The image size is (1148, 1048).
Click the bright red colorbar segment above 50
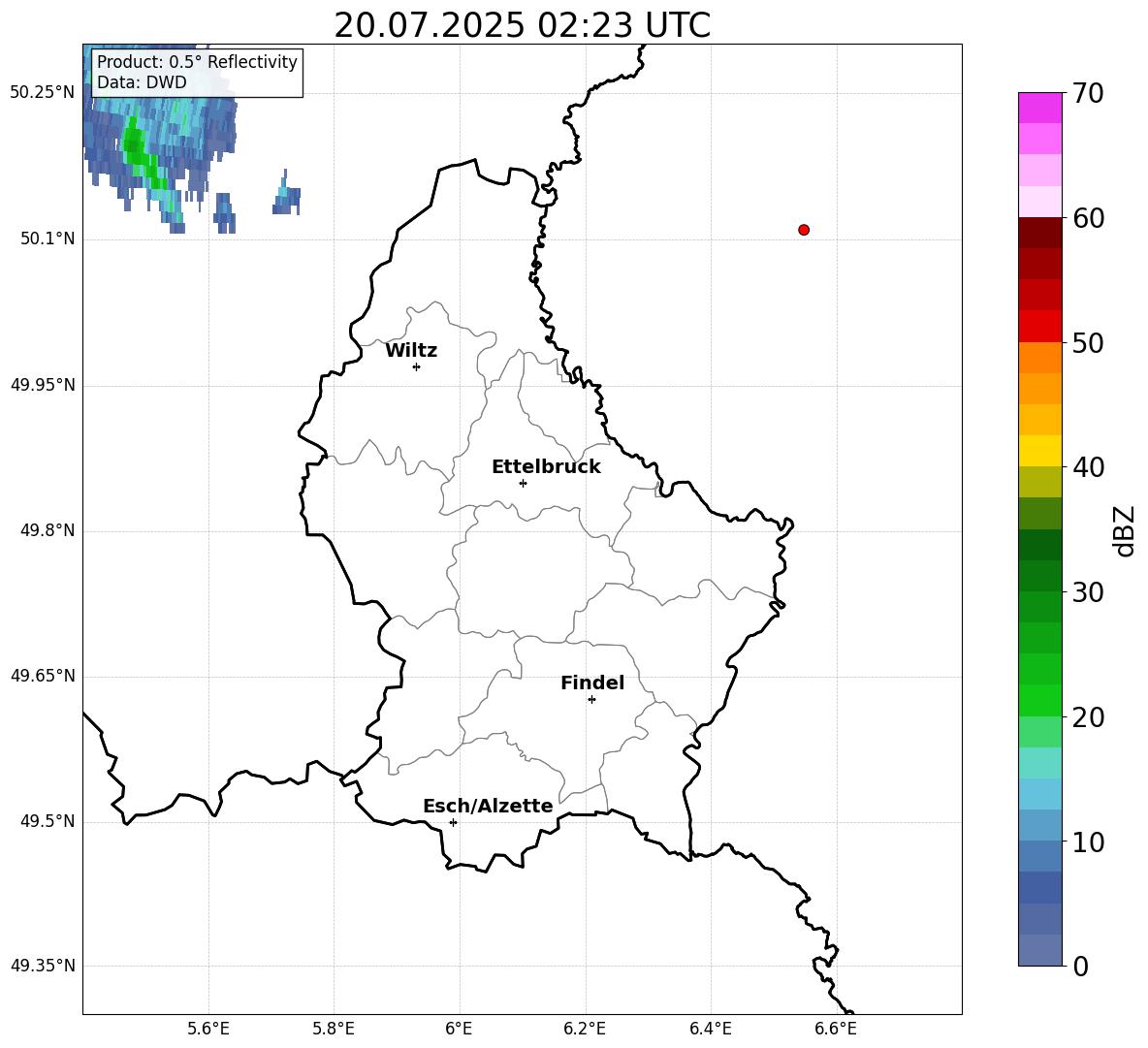pos(1039,327)
